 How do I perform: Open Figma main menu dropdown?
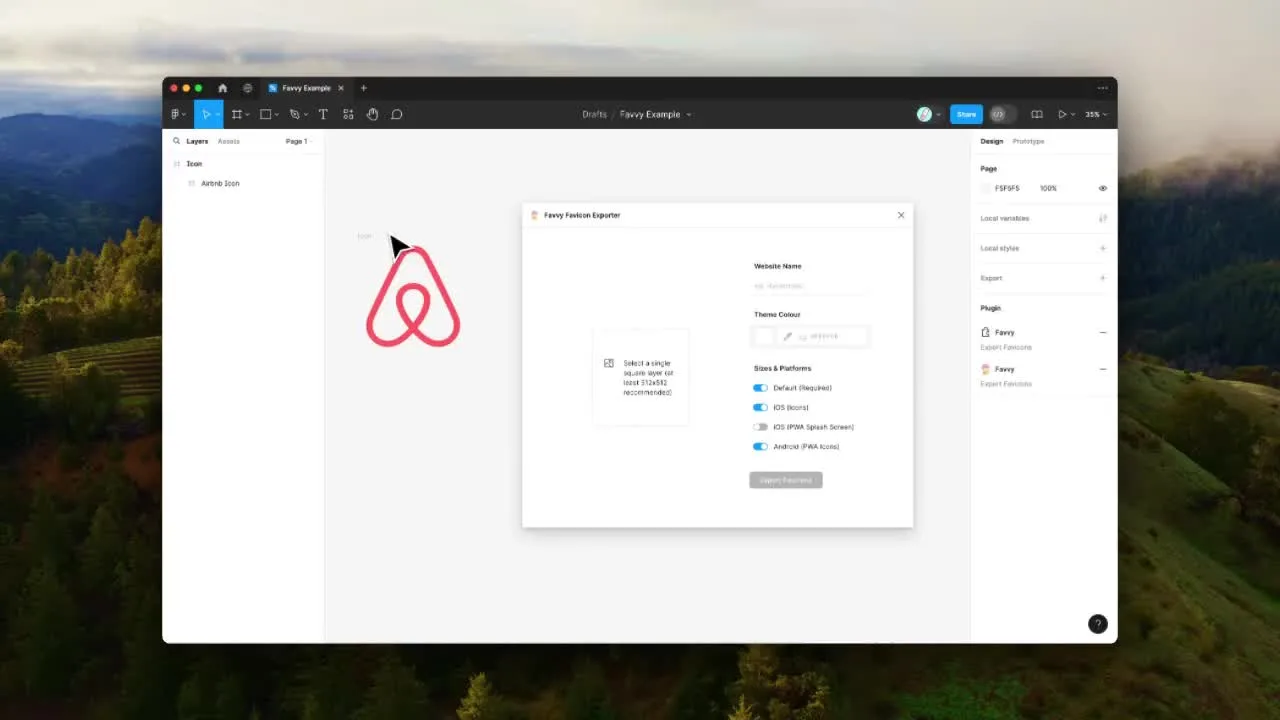178,114
